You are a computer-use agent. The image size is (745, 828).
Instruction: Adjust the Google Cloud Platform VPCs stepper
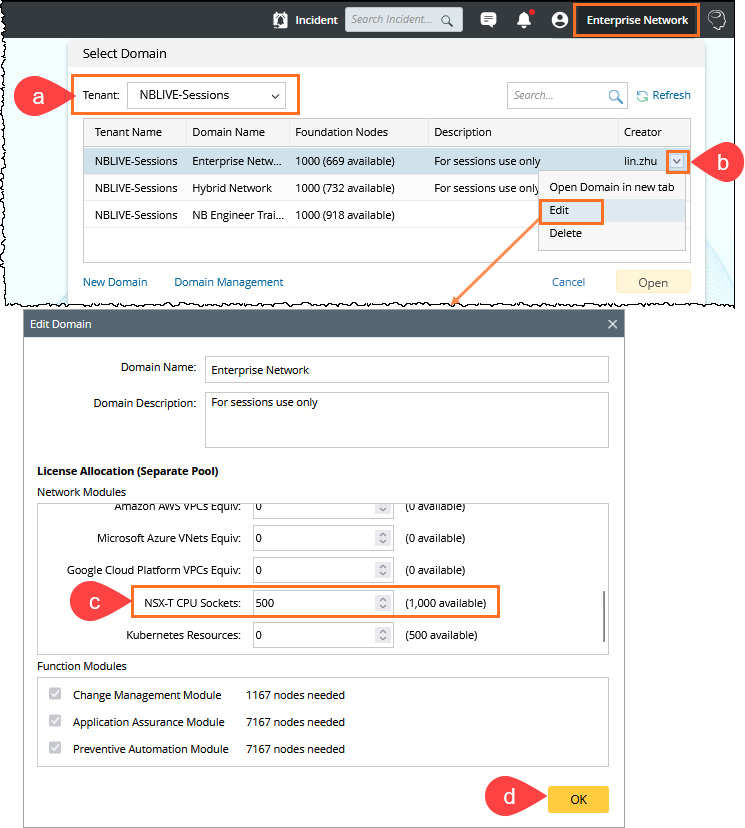point(383,570)
